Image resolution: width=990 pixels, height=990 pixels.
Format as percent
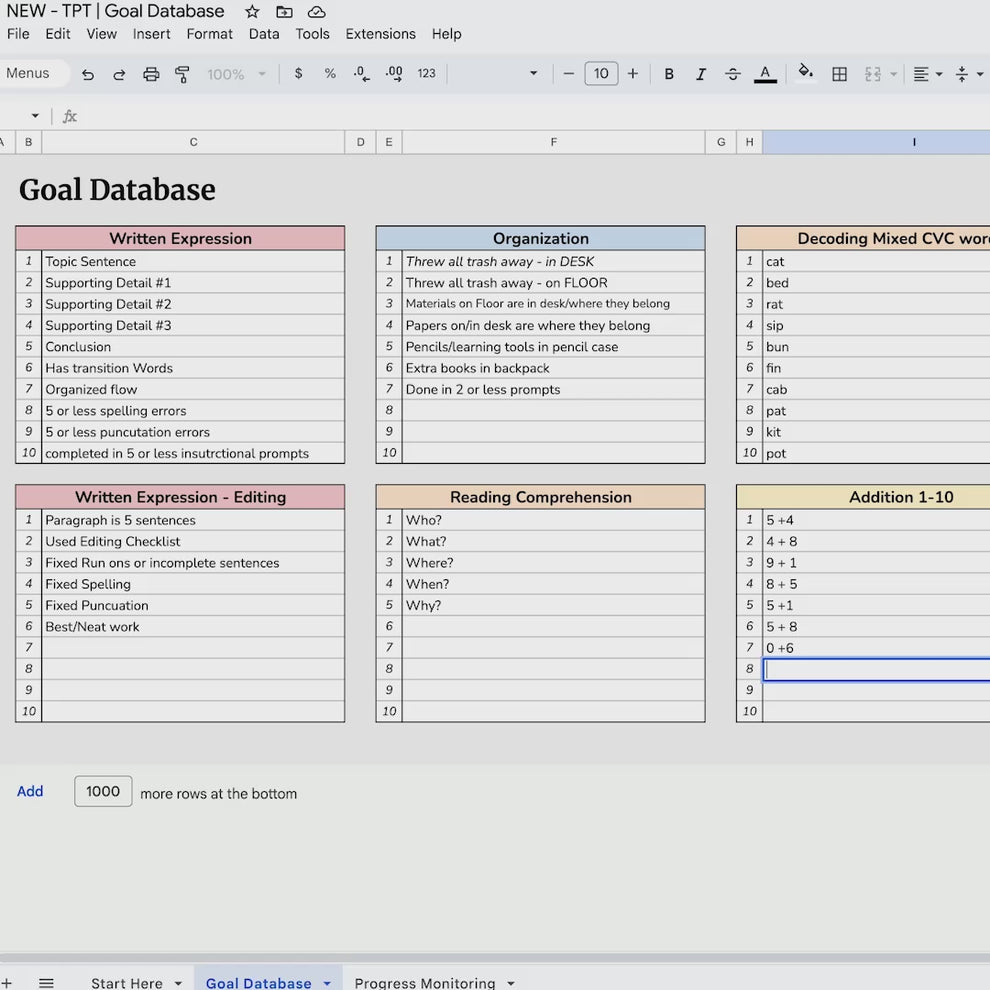pos(330,74)
